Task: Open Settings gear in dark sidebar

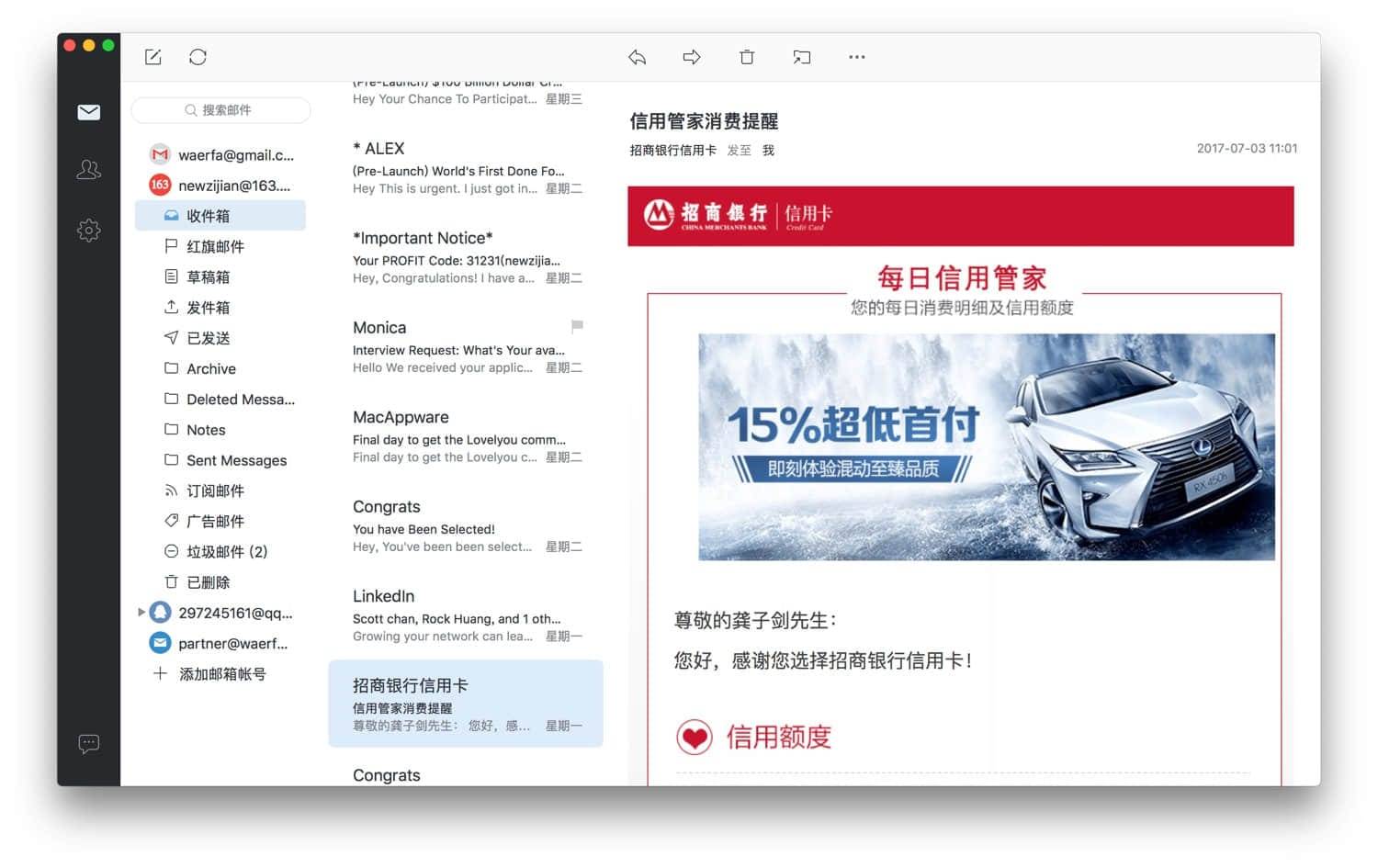Action: tap(89, 230)
